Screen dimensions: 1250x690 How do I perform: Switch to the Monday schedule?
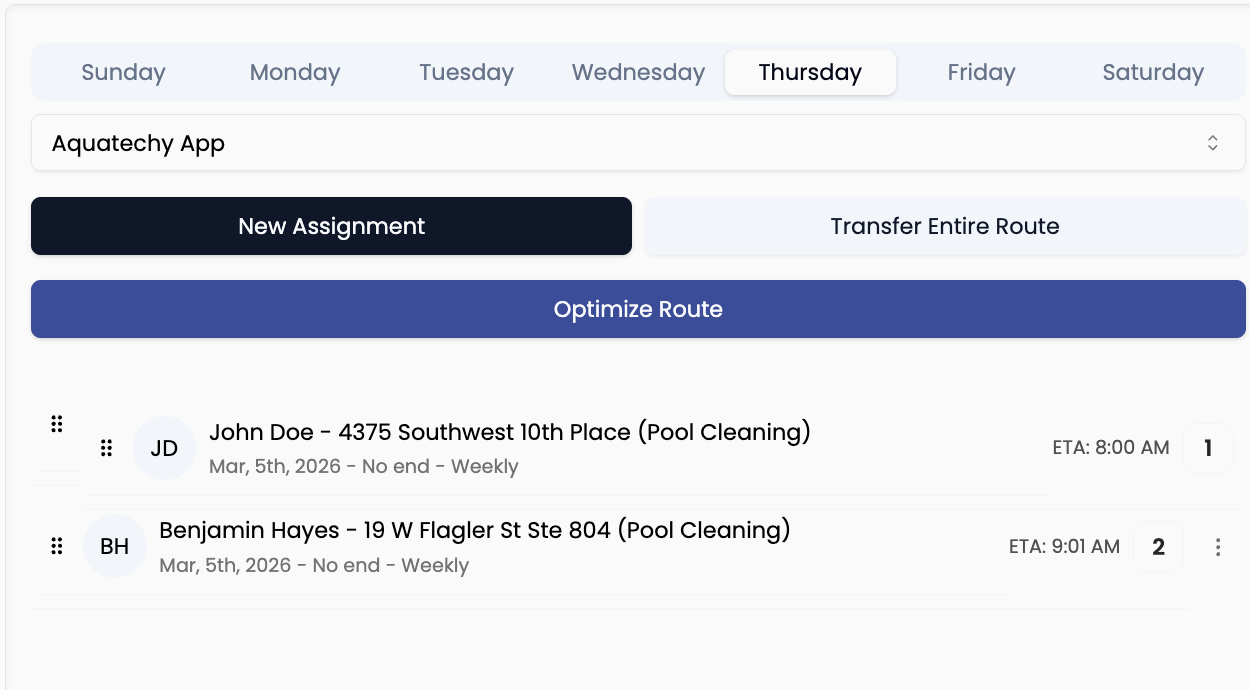point(294,71)
